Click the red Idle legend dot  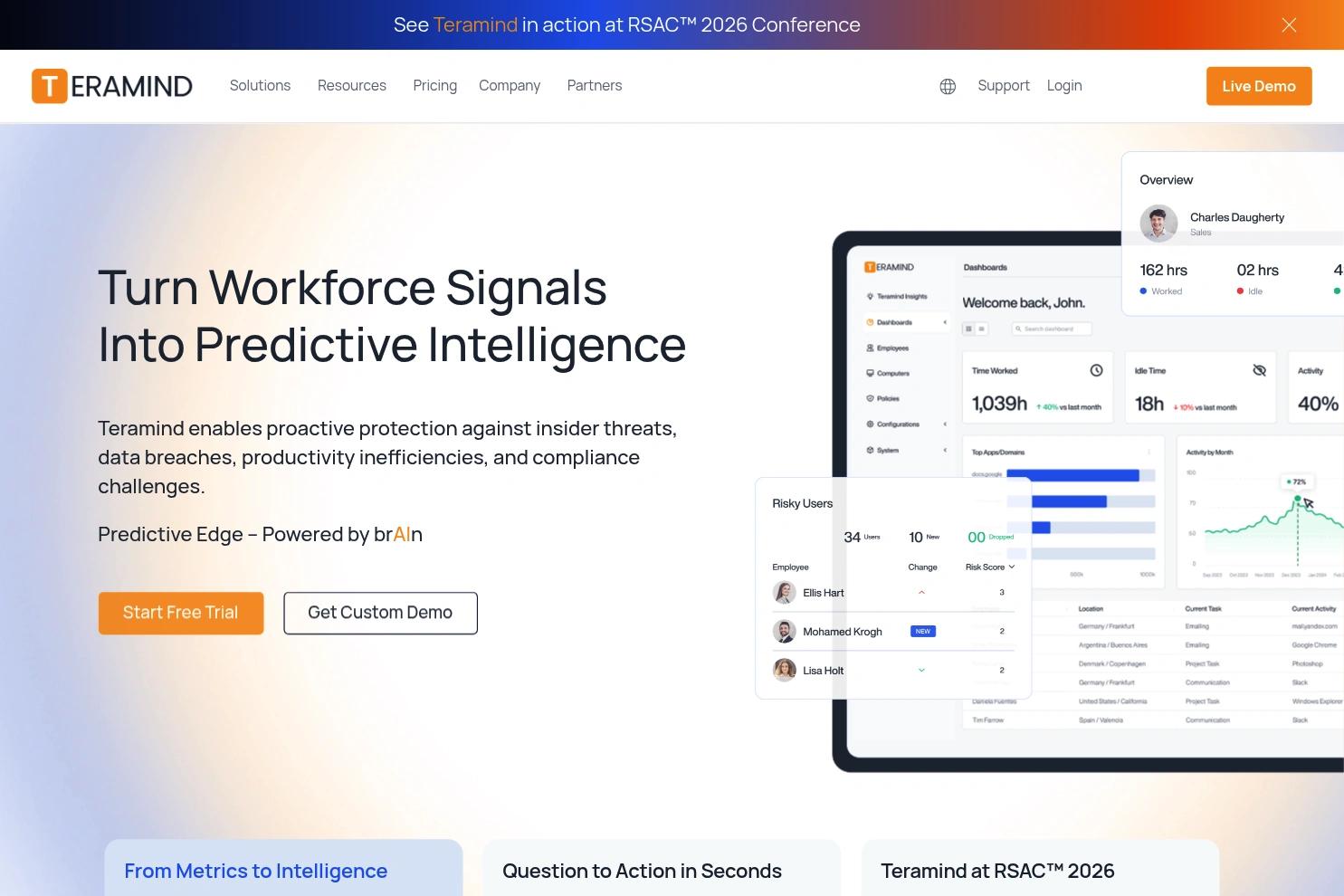click(x=1240, y=291)
